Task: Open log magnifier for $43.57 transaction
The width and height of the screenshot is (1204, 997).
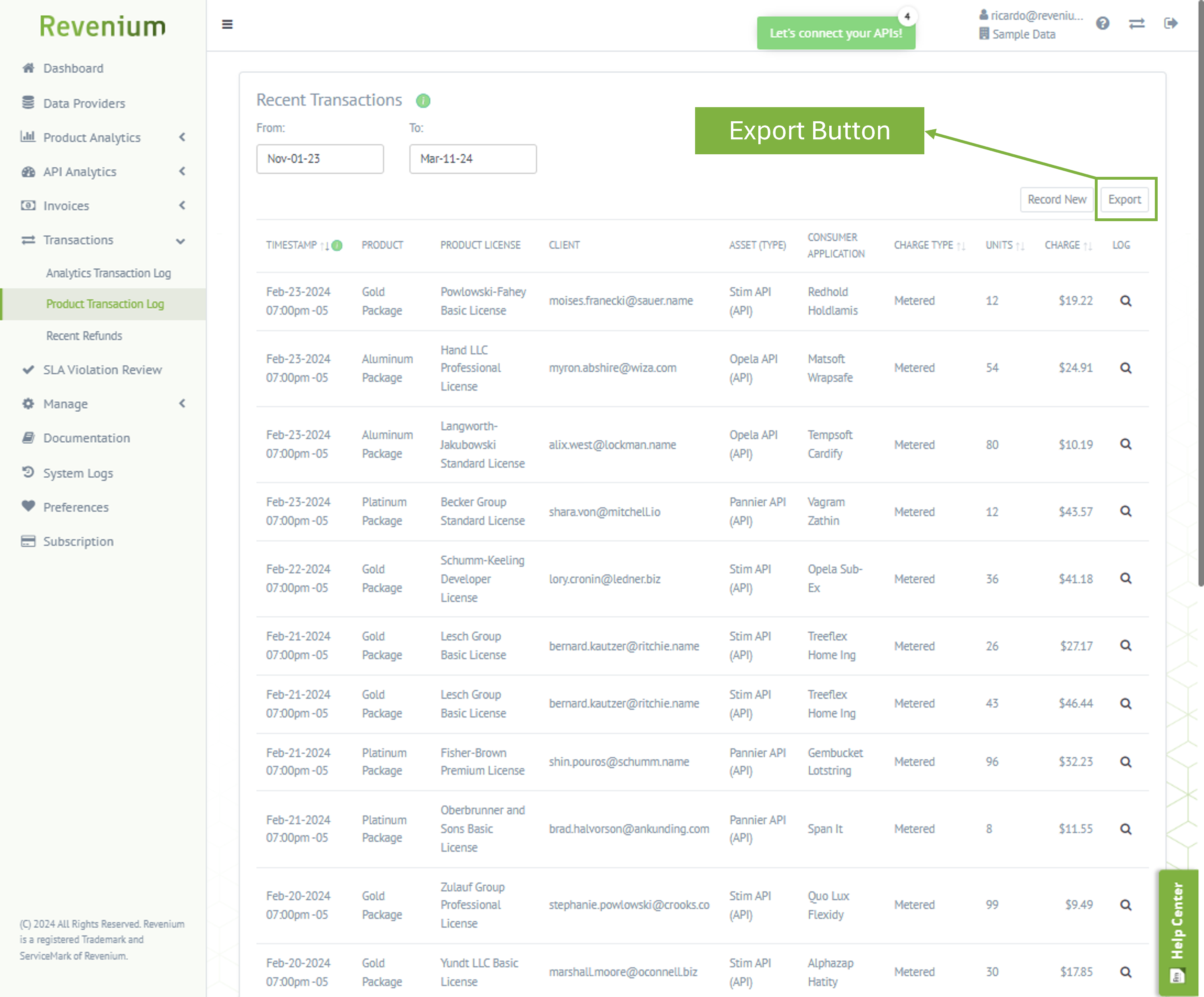Action: coord(1125,512)
